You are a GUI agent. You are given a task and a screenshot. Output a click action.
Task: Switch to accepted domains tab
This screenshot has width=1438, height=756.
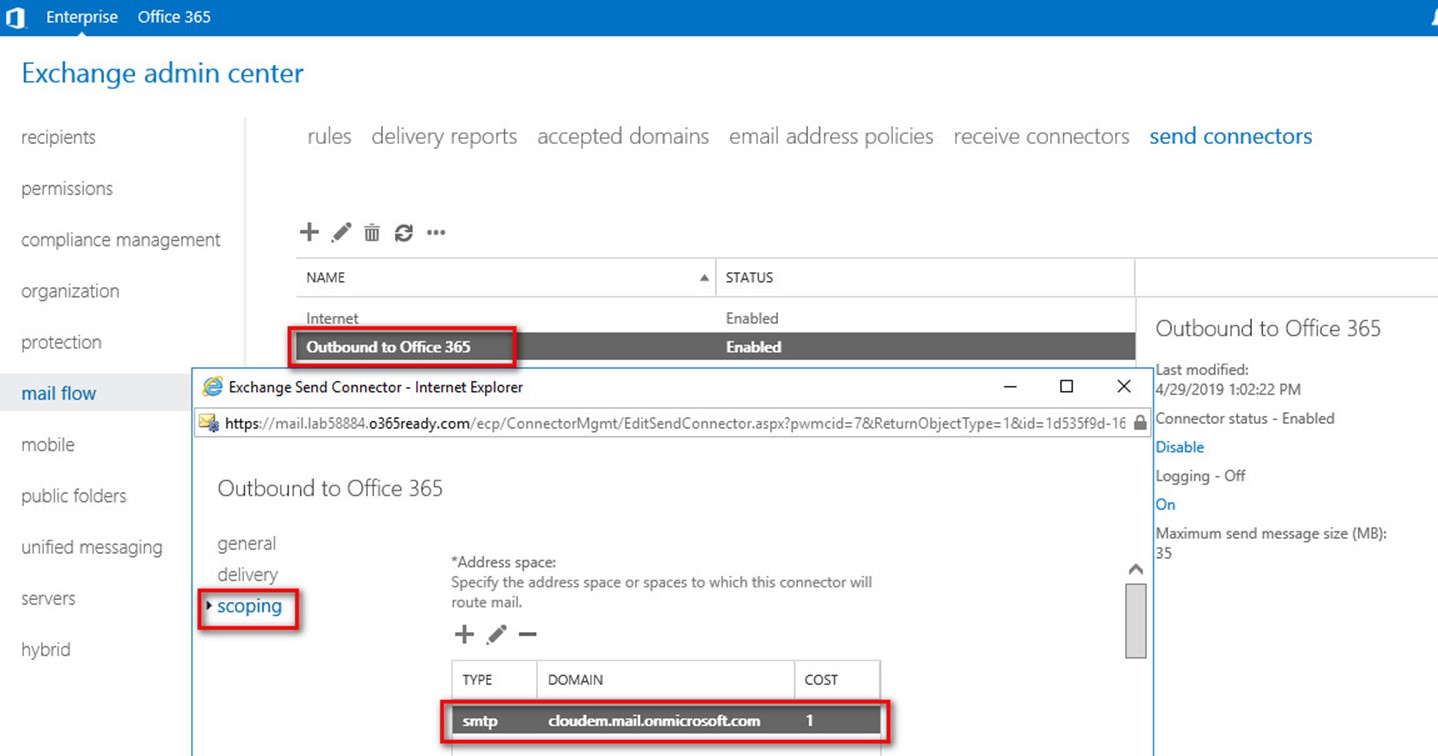[623, 136]
